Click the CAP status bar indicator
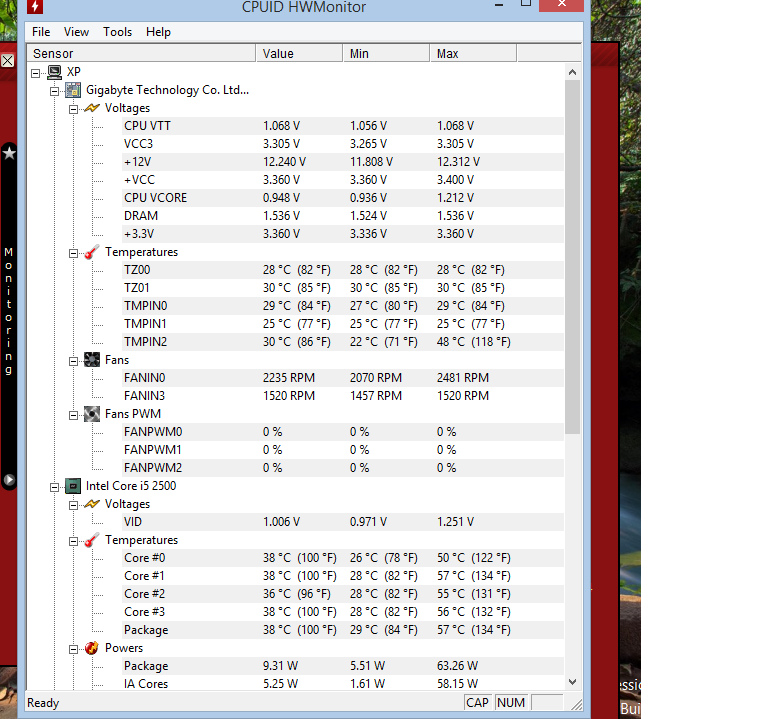The height and width of the screenshot is (719, 768). pyautogui.click(x=478, y=703)
